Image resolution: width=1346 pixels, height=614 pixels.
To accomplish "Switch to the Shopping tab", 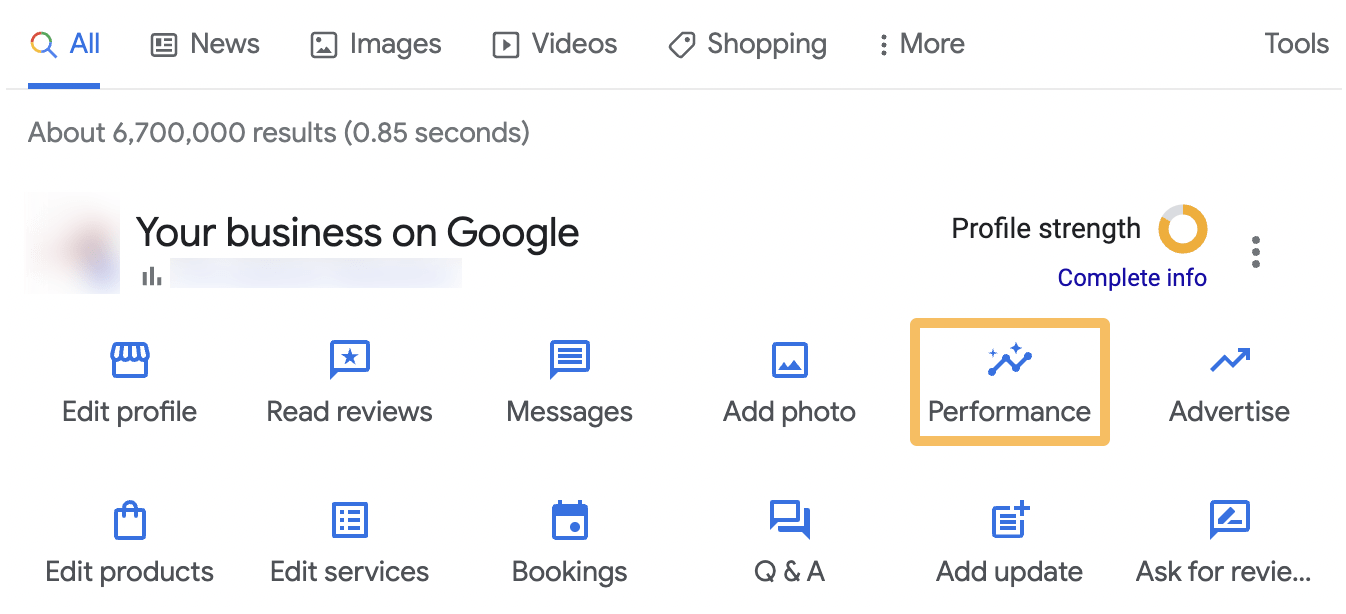I will (746, 44).
